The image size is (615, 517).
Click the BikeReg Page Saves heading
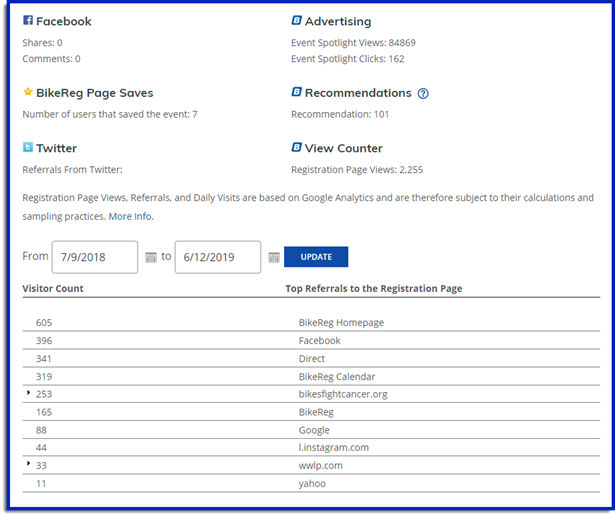[x=95, y=93]
